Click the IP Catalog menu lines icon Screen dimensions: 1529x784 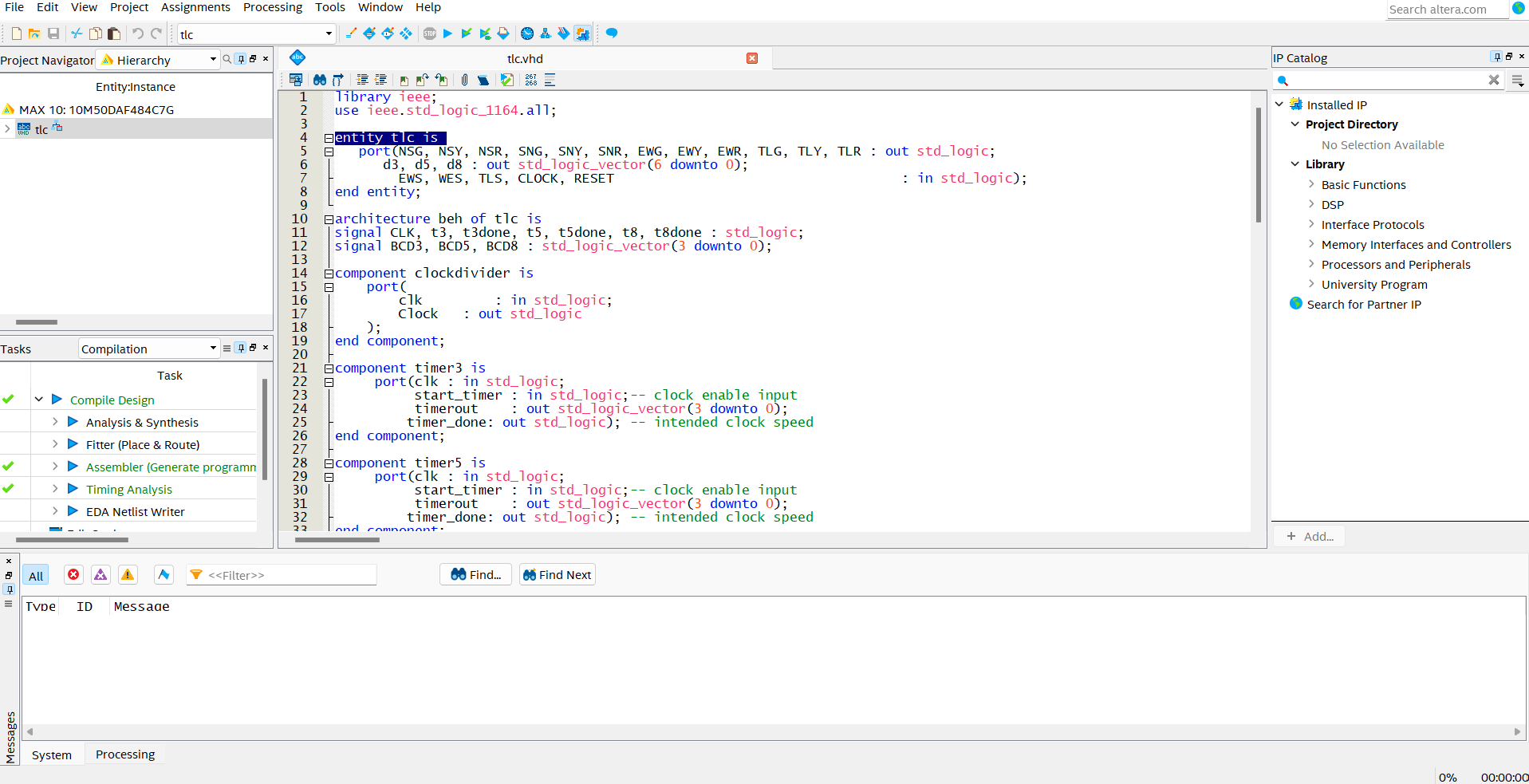[x=1517, y=81]
